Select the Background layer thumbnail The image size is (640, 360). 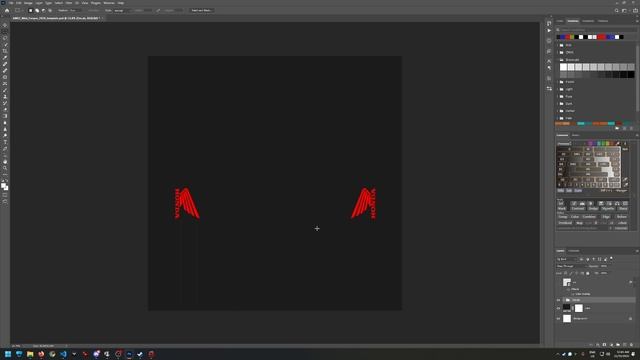coord(567,319)
